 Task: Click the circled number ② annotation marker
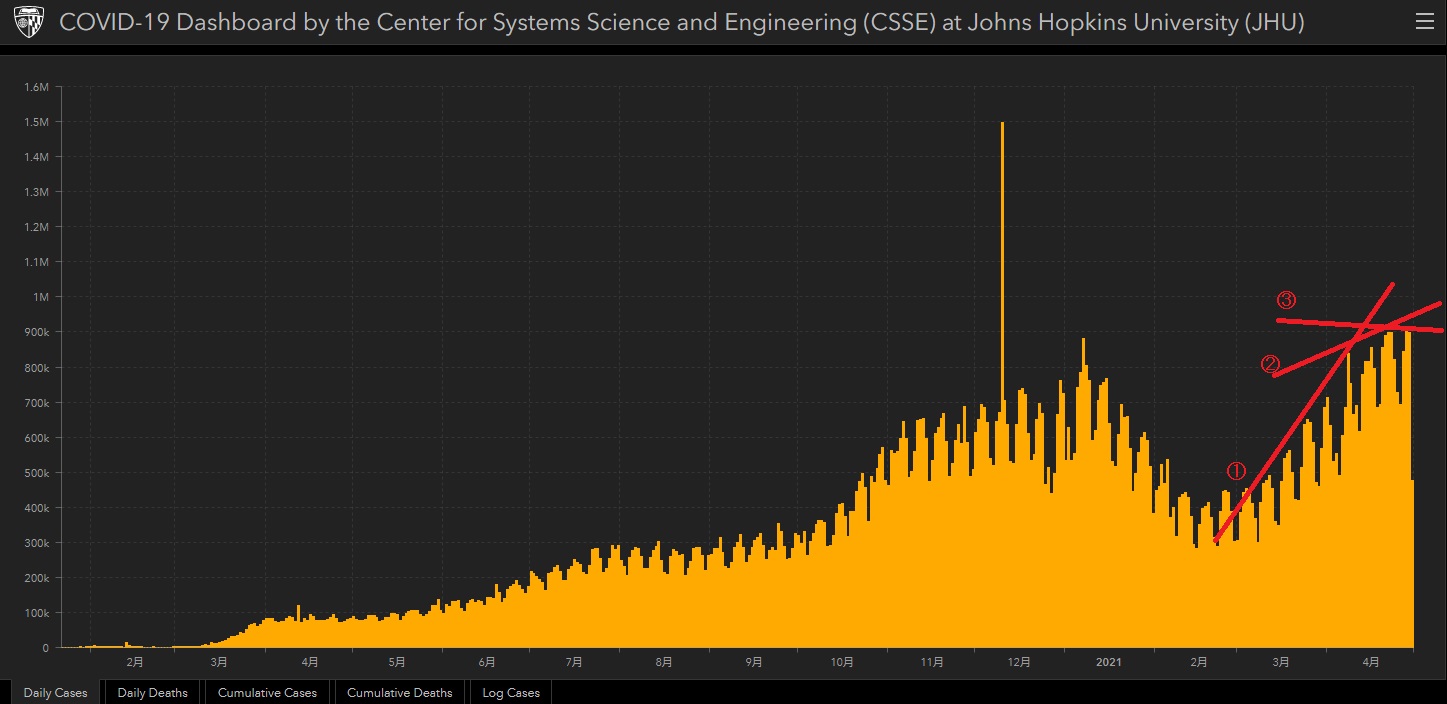coord(1271,365)
